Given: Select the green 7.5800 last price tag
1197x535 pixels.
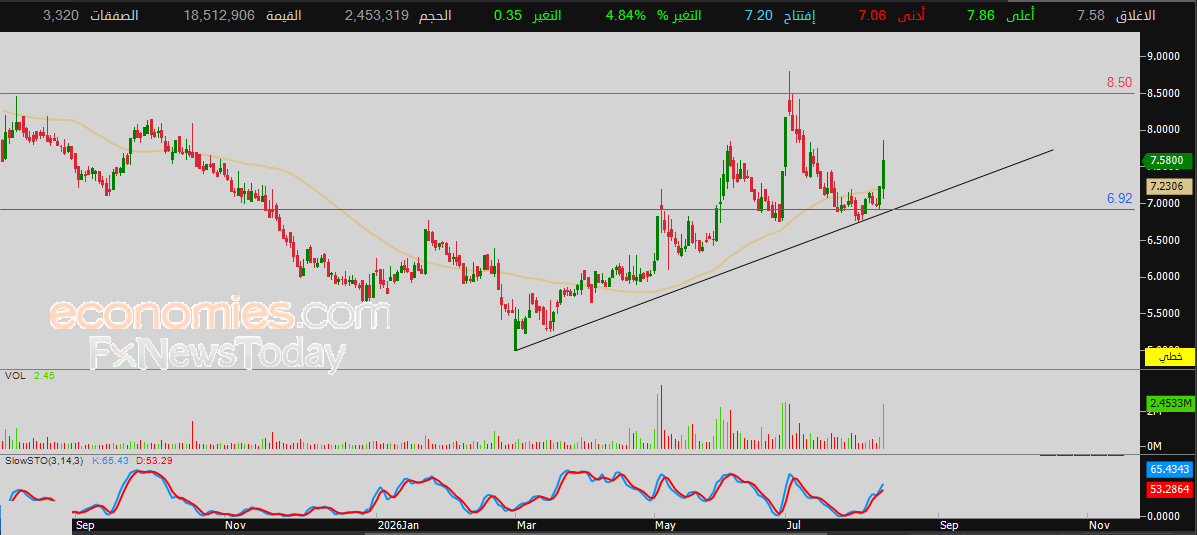Looking at the screenshot, I should pos(1170,160).
